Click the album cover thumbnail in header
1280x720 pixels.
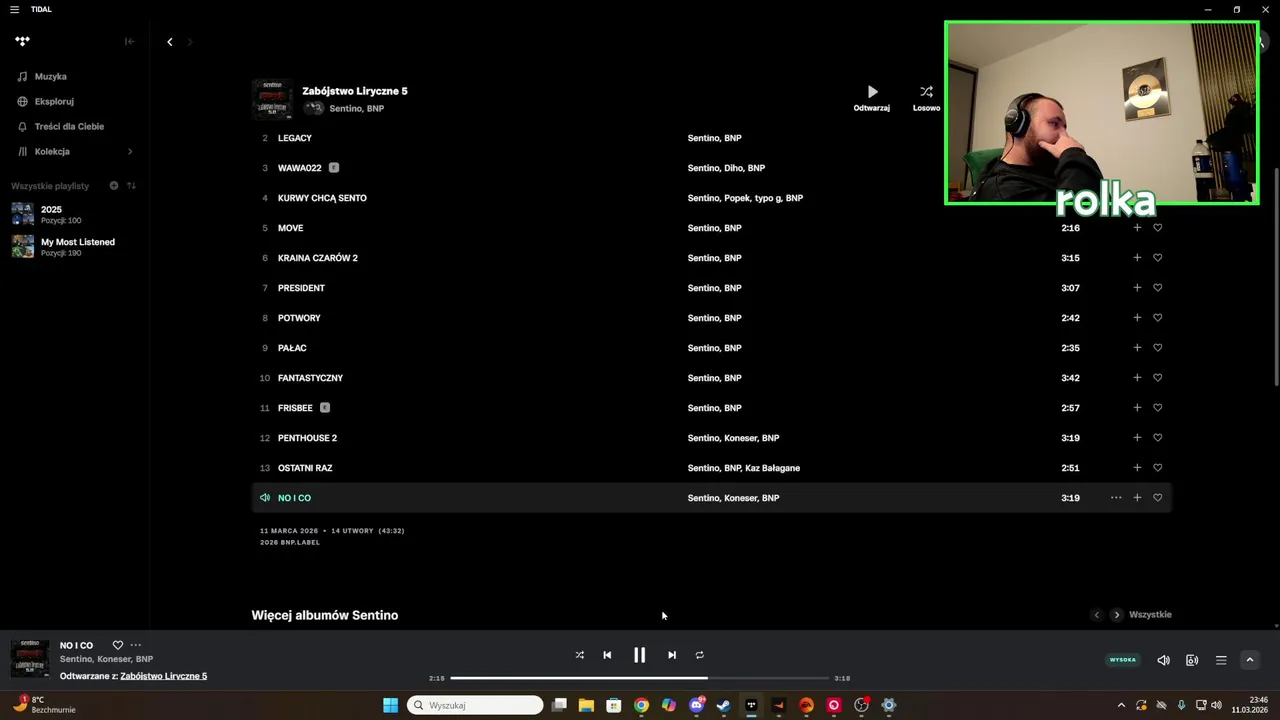[x=272, y=99]
